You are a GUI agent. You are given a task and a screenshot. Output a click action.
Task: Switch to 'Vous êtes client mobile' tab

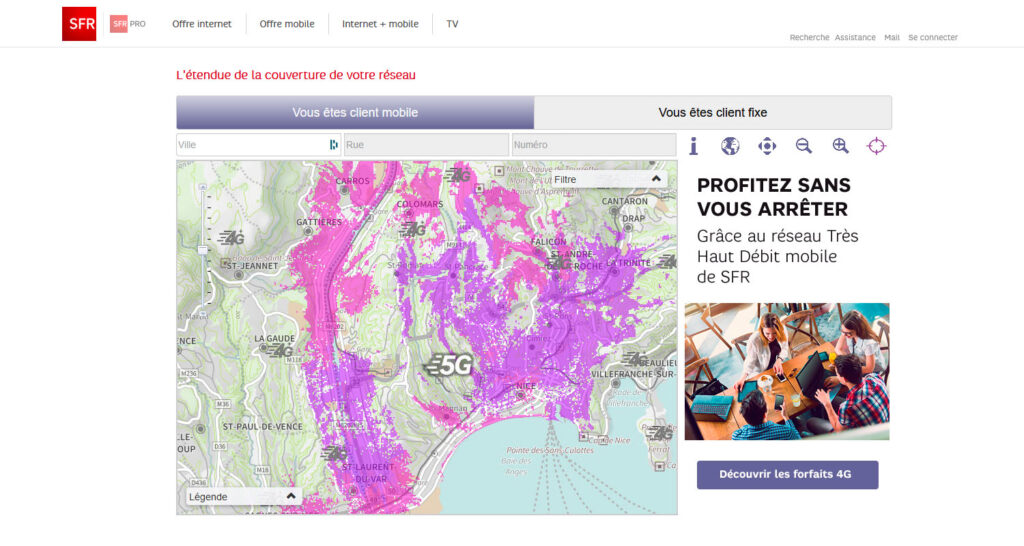click(x=355, y=112)
